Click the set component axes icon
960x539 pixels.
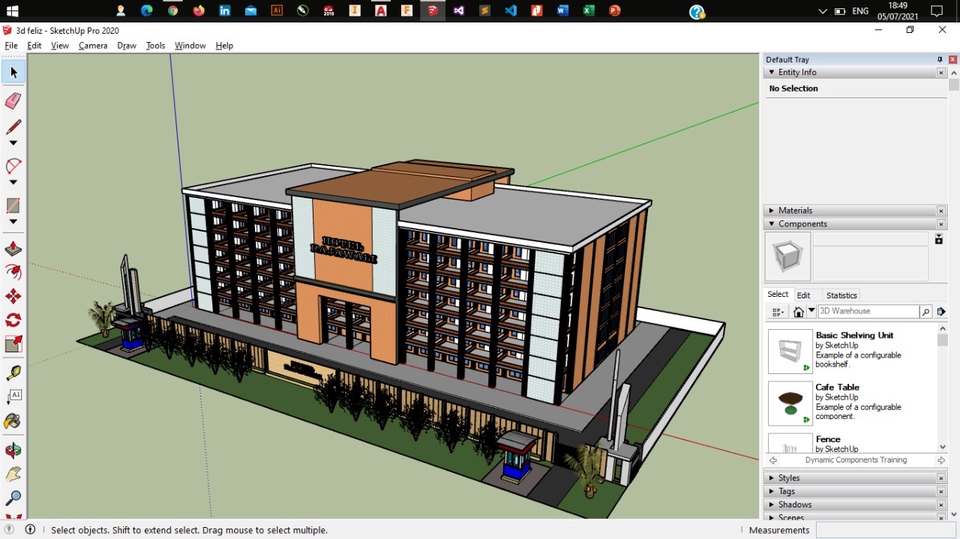pos(939,239)
